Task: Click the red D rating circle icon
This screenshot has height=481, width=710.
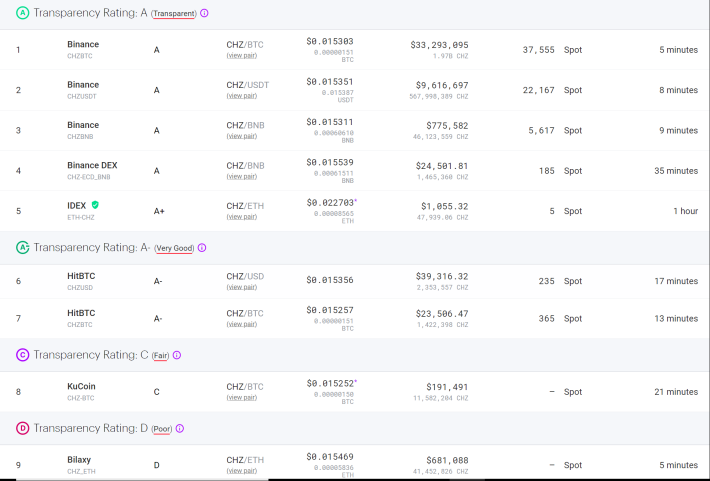Action: tap(23, 428)
